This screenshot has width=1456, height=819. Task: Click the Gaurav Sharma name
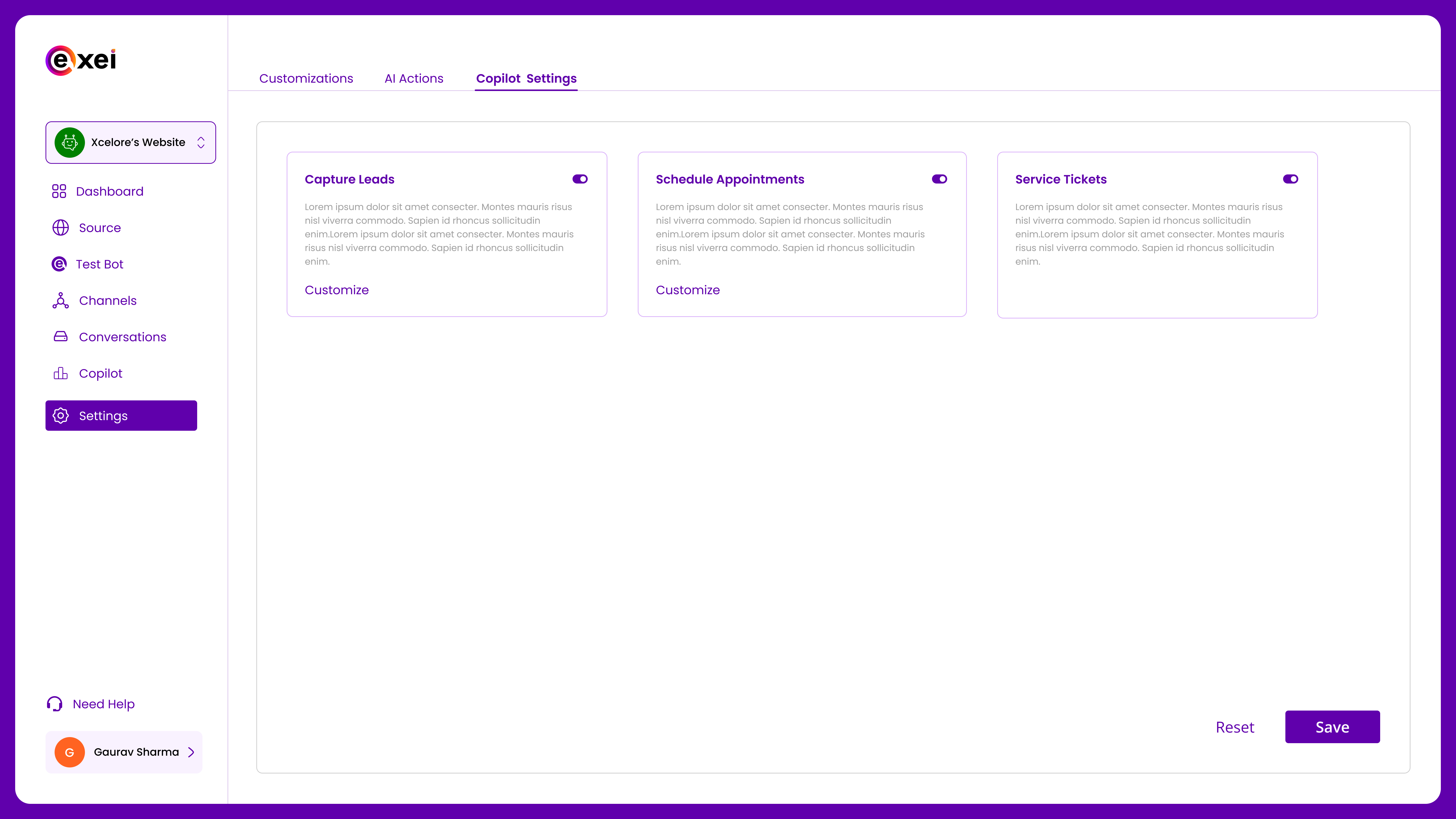(136, 752)
